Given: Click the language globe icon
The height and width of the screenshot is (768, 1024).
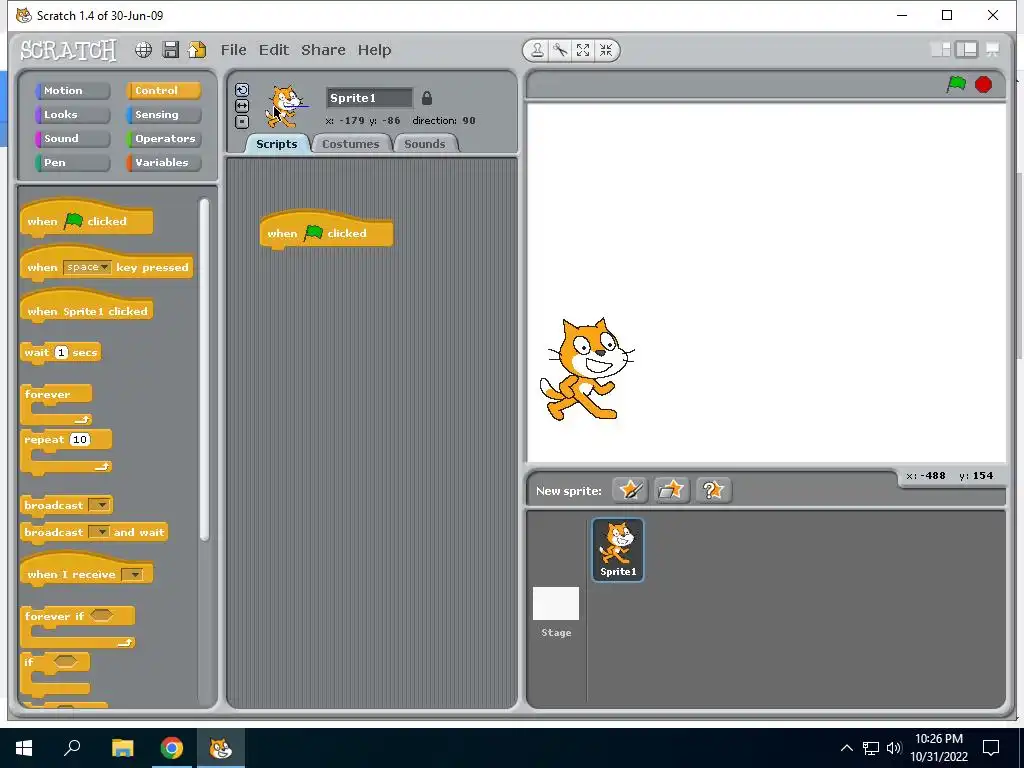Looking at the screenshot, I should point(144,50).
